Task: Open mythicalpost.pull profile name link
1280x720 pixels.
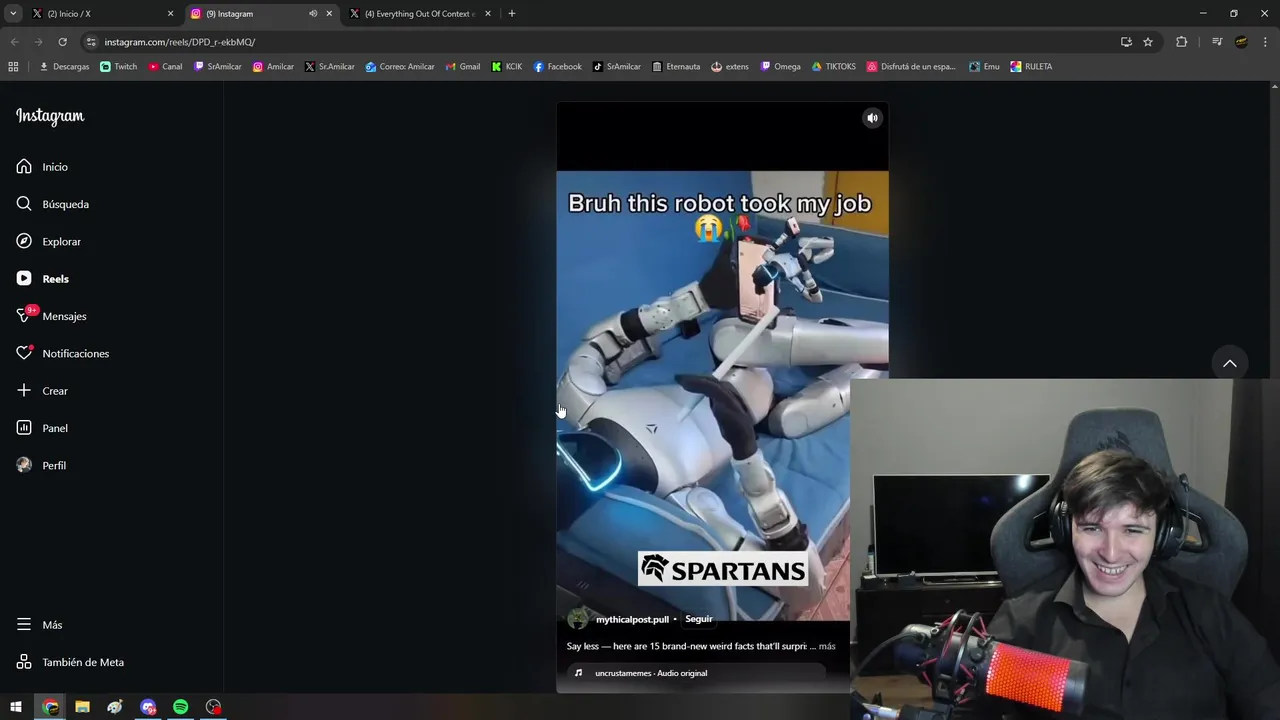Action: 632,619
